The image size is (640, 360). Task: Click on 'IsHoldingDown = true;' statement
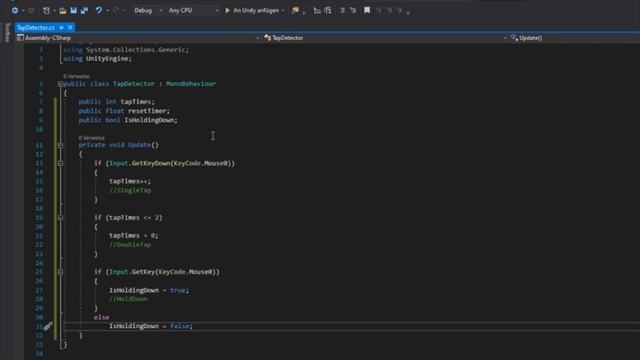149,290
